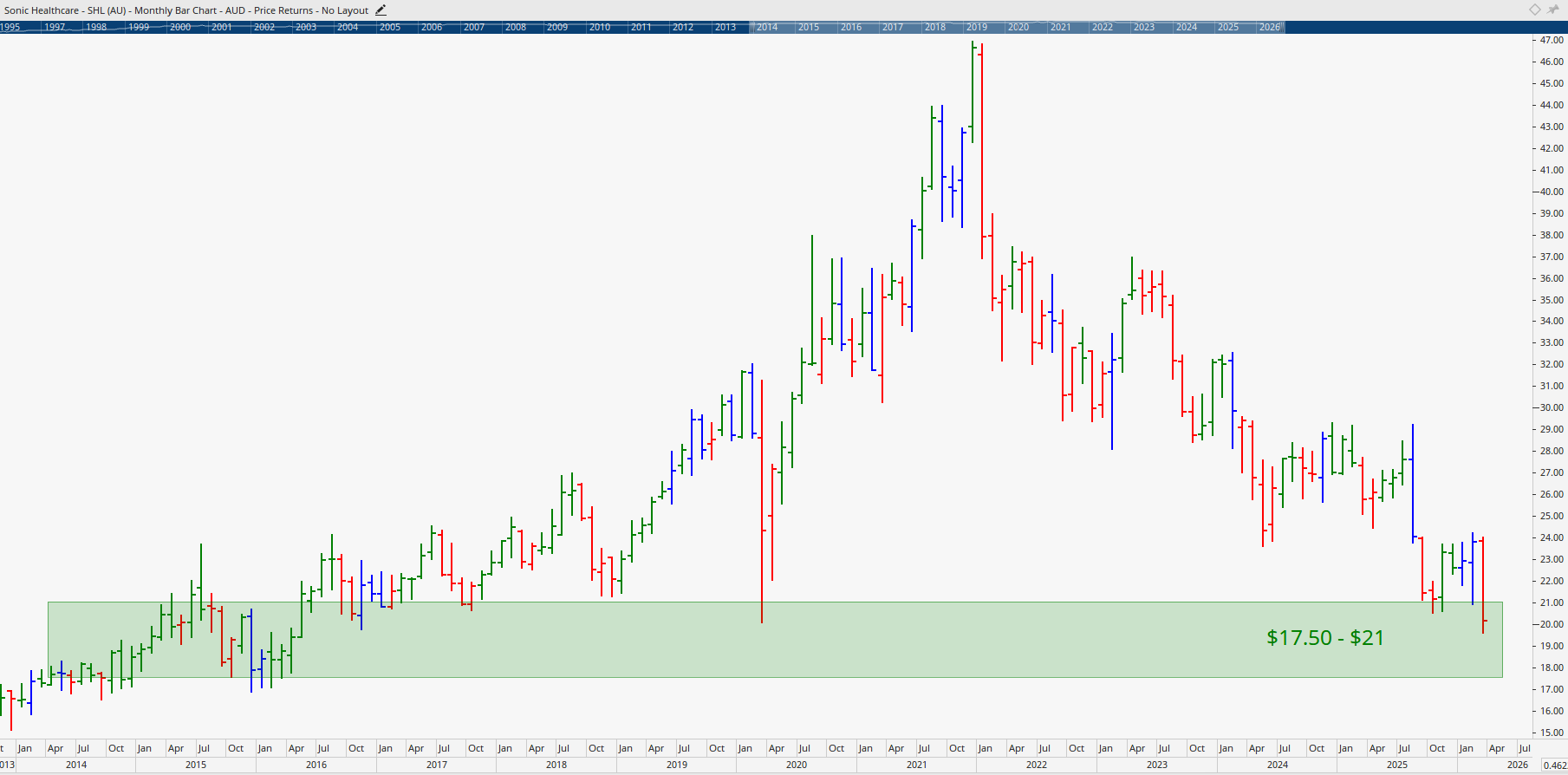1568x775 pixels.
Task: Click the 2014 start of the highlighted navigation range
Action: 767,27
